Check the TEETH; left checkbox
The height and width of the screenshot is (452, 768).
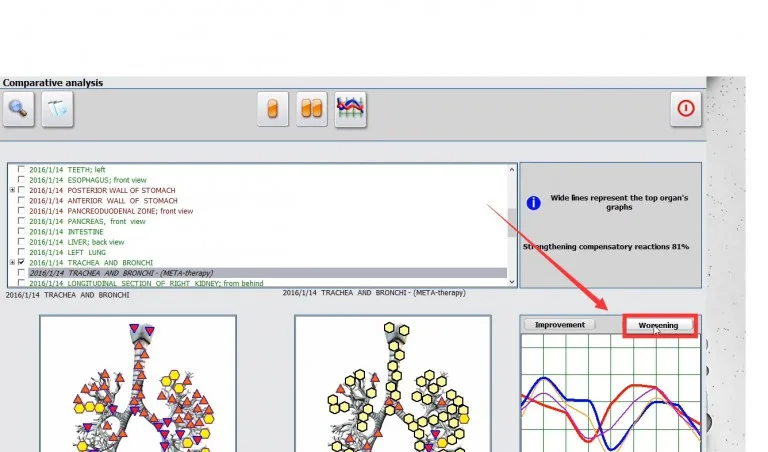pos(22,170)
